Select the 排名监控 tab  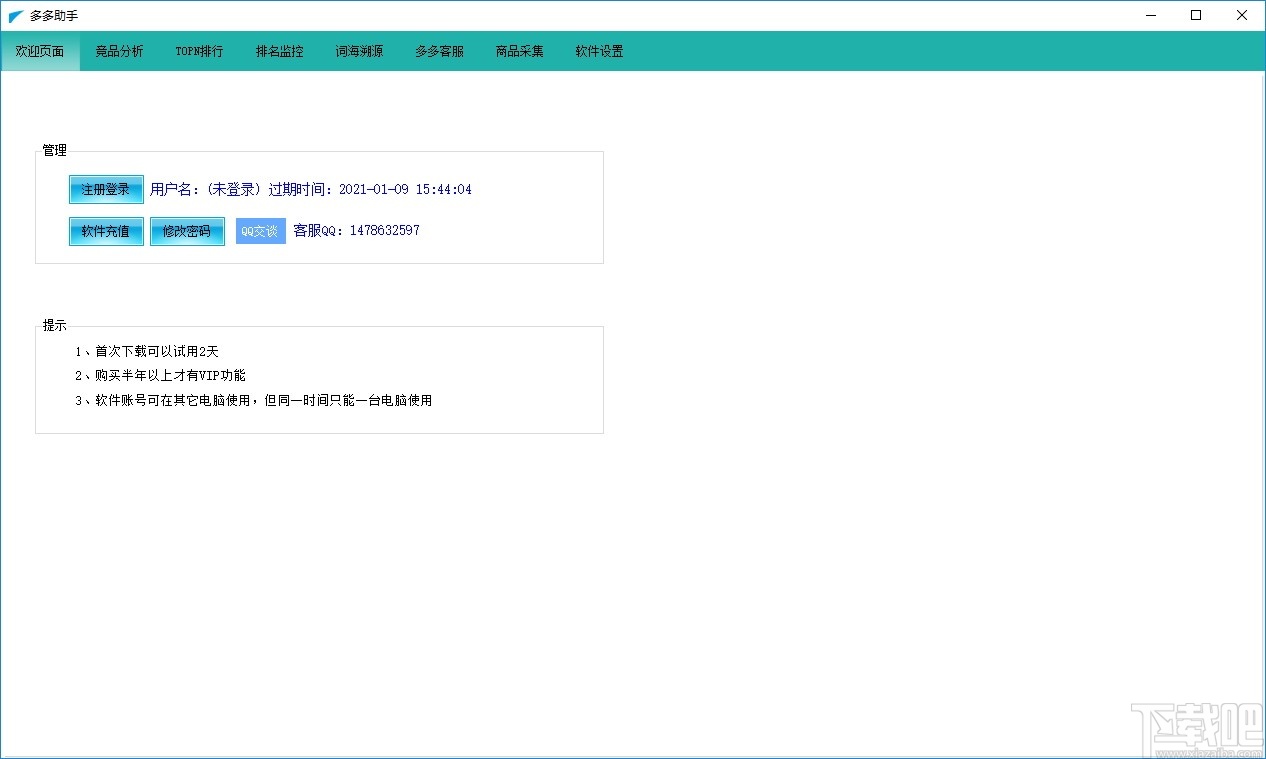280,51
